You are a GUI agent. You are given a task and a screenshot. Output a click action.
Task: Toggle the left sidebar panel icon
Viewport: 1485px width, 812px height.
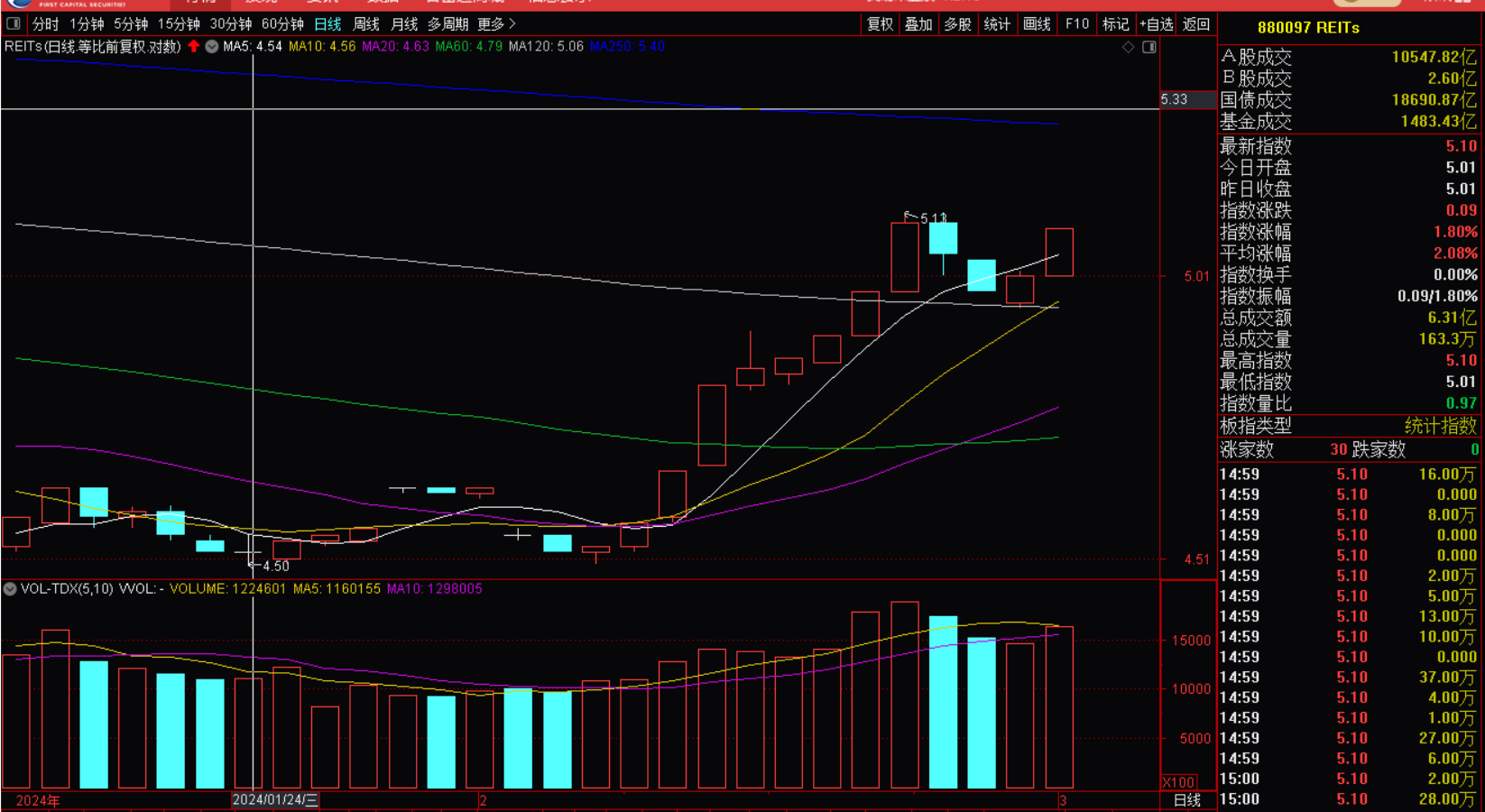(x=14, y=23)
